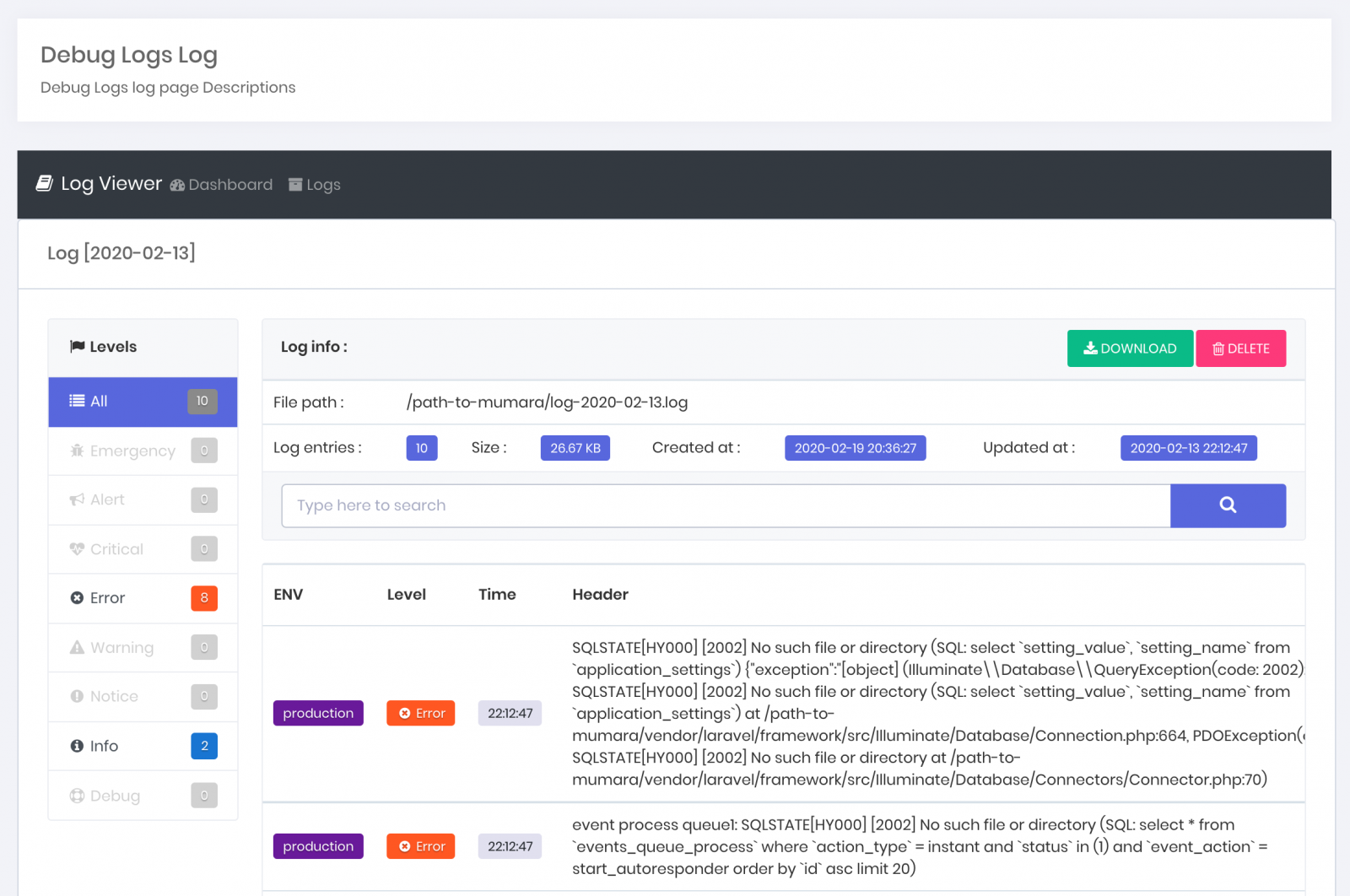Click the Info level icon in sidebar
This screenshot has width=1350, height=896.
click(x=77, y=746)
